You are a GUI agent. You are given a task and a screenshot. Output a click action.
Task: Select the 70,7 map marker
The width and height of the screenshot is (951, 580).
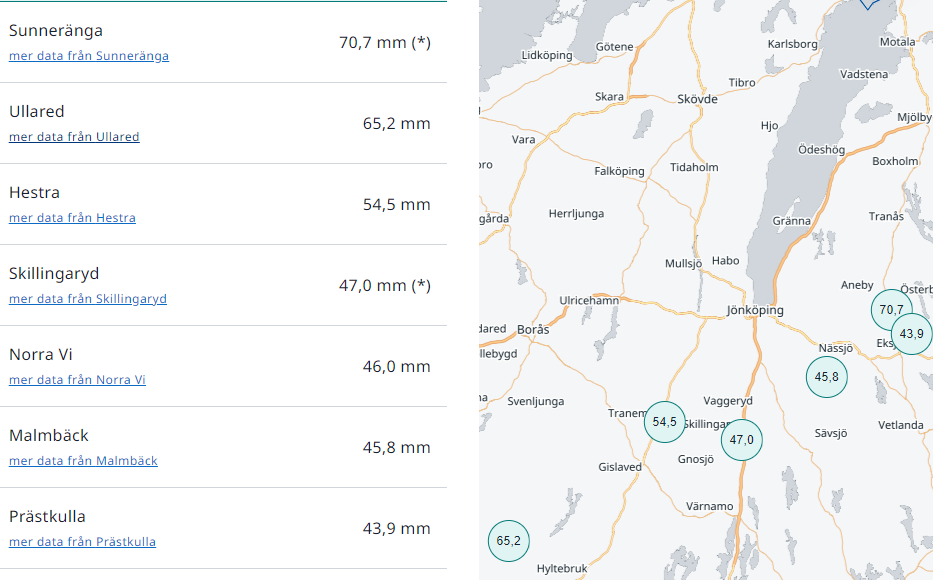point(890,309)
